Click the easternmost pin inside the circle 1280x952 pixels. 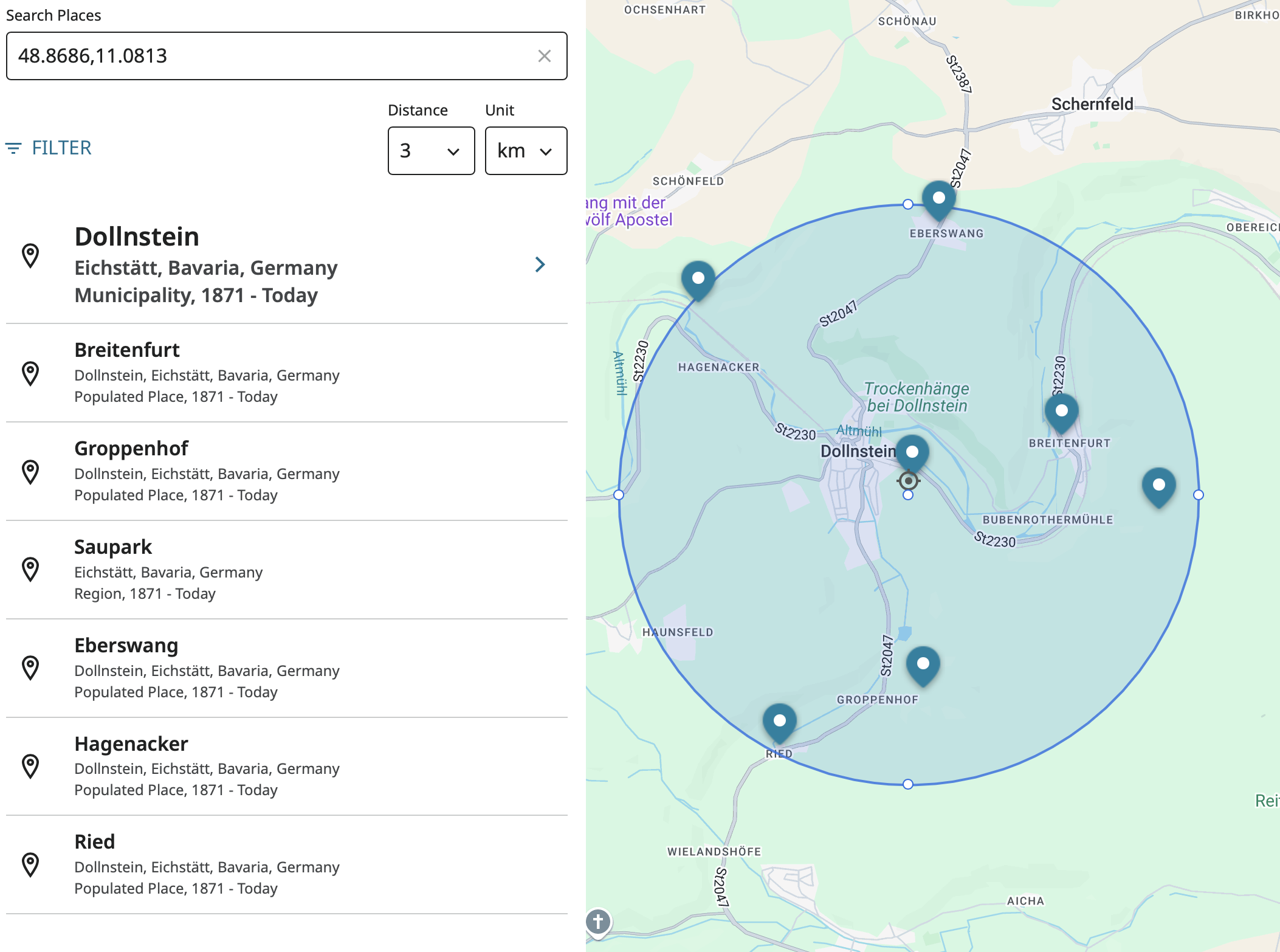(1158, 486)
